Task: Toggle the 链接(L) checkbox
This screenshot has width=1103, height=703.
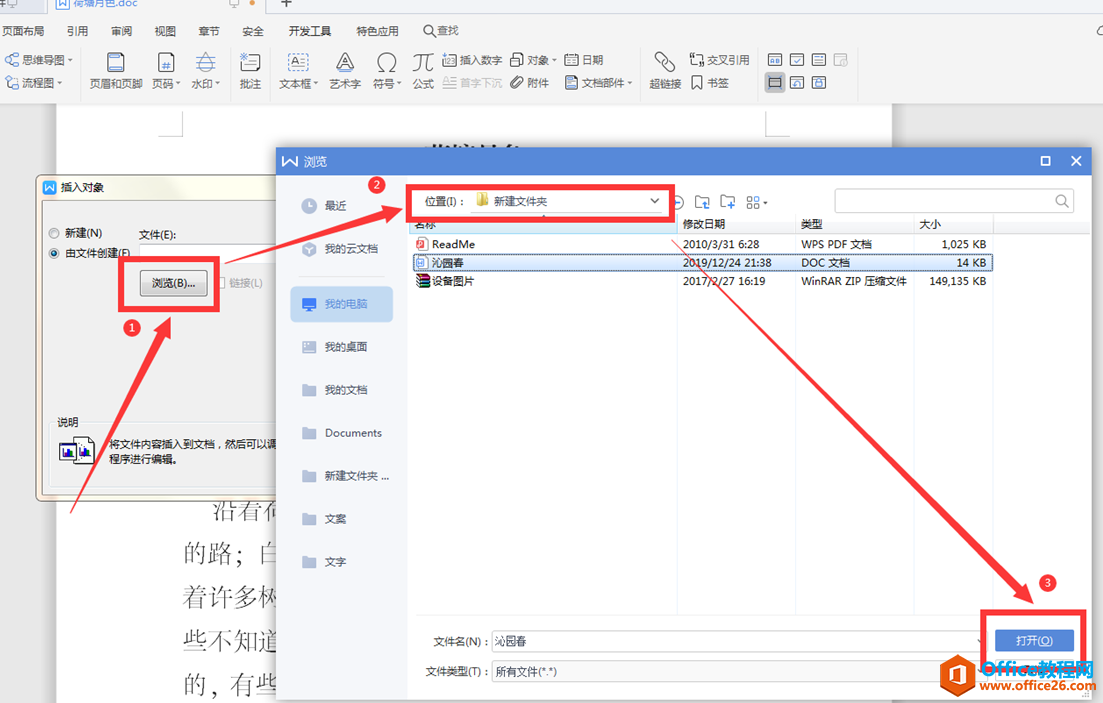Action: coord(222,283)
